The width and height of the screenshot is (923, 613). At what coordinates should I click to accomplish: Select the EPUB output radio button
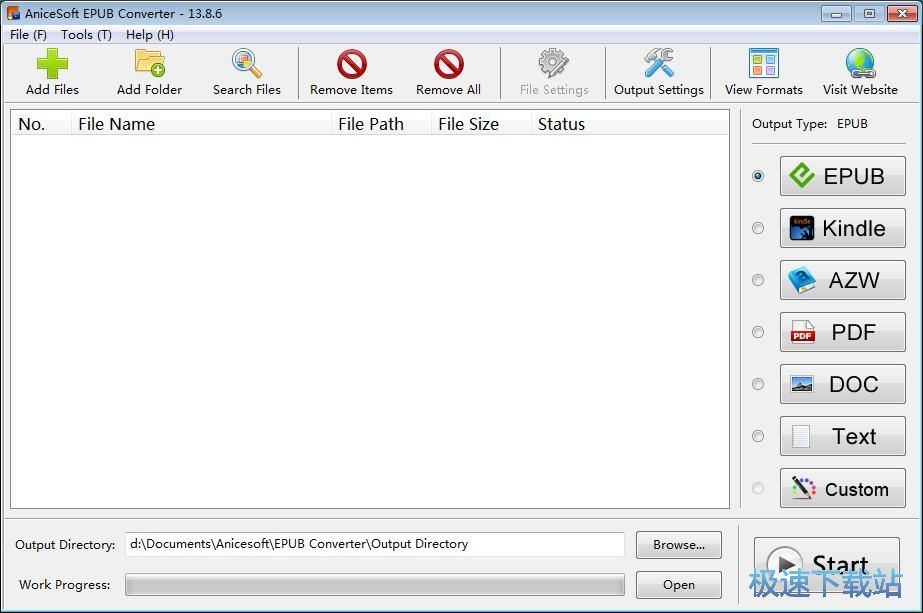tap(757, 176)
